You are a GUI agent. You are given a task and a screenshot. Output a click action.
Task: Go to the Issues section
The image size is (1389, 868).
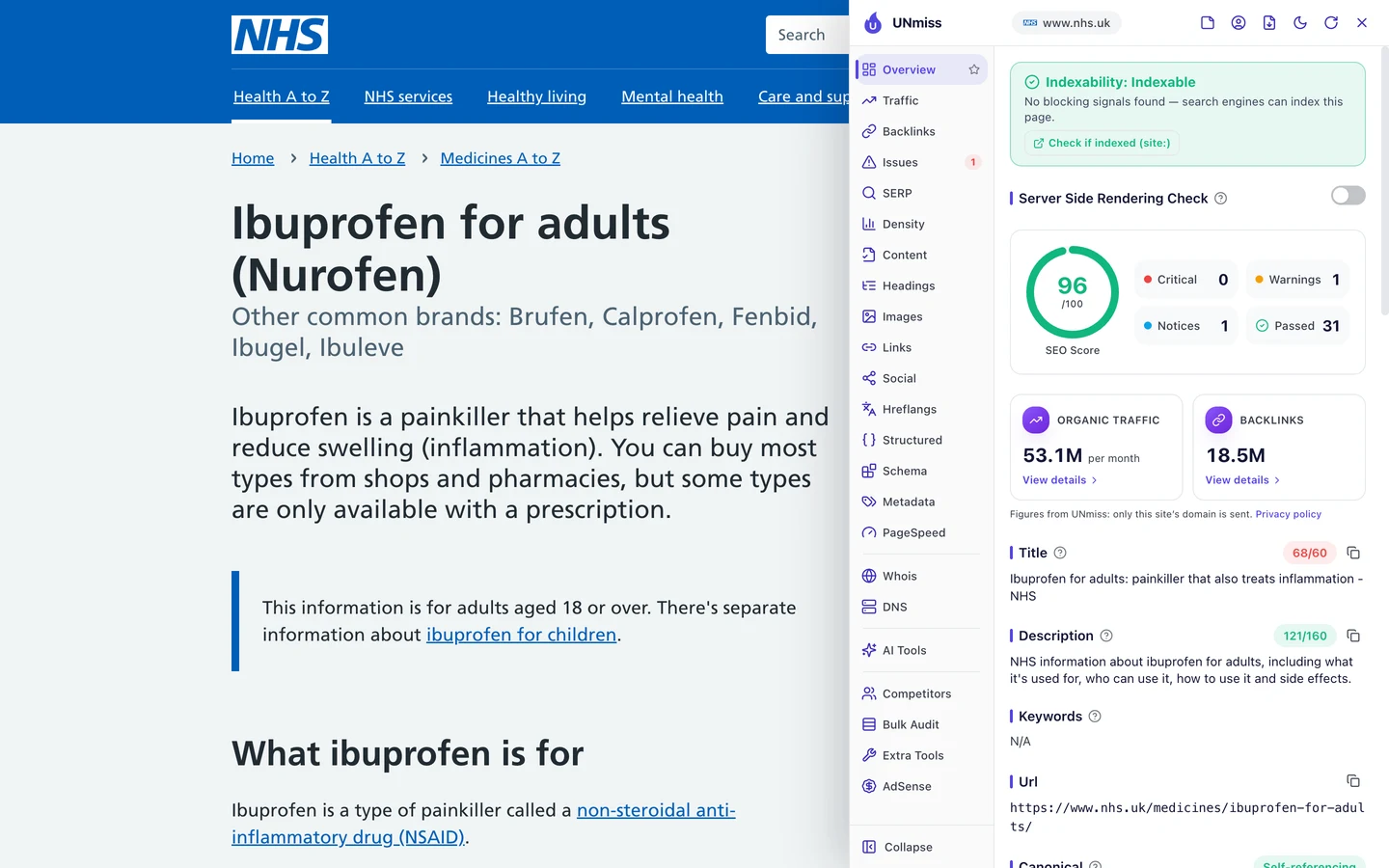click(921, 162)
